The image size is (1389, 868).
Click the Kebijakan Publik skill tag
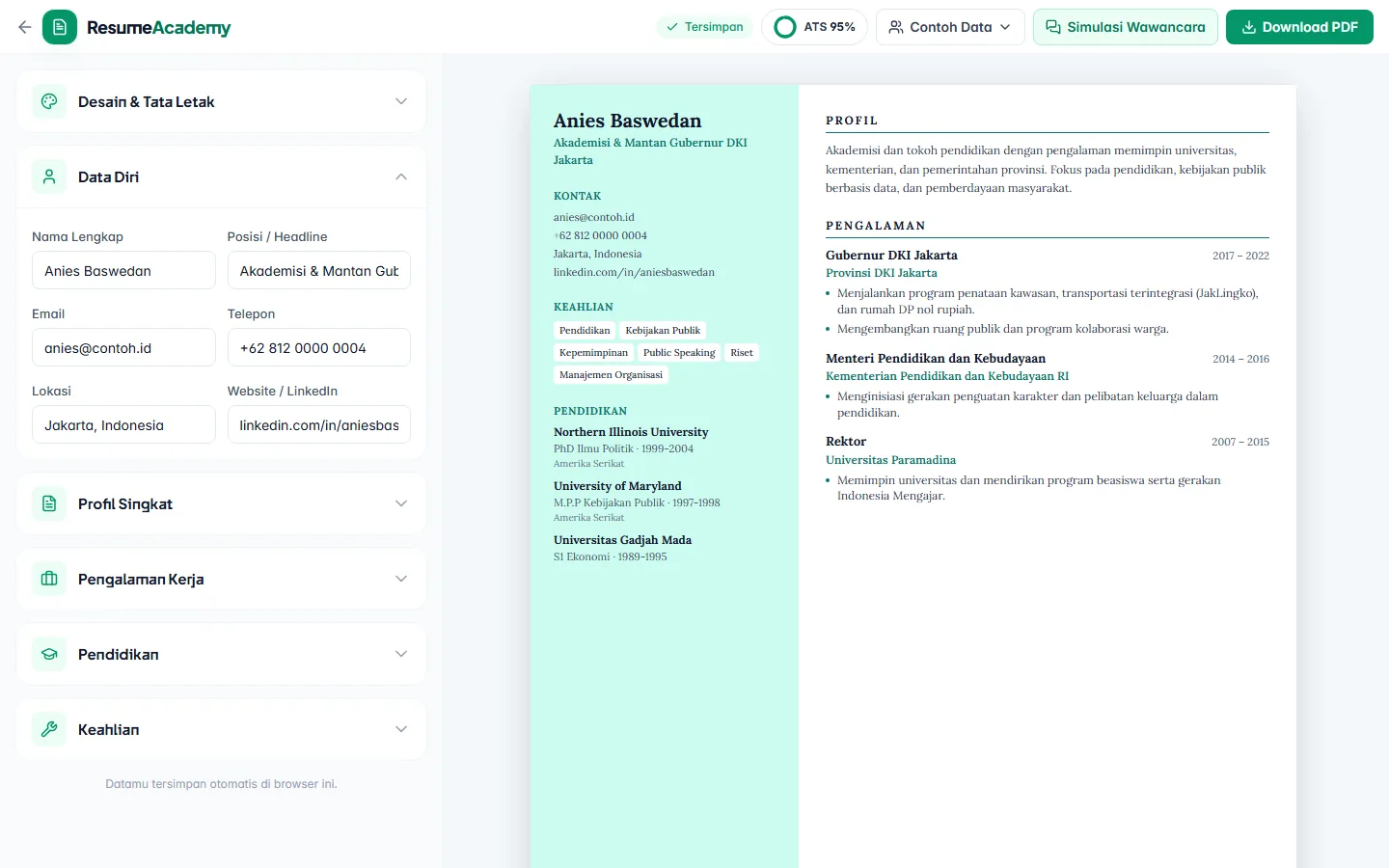tap(663, 330)
